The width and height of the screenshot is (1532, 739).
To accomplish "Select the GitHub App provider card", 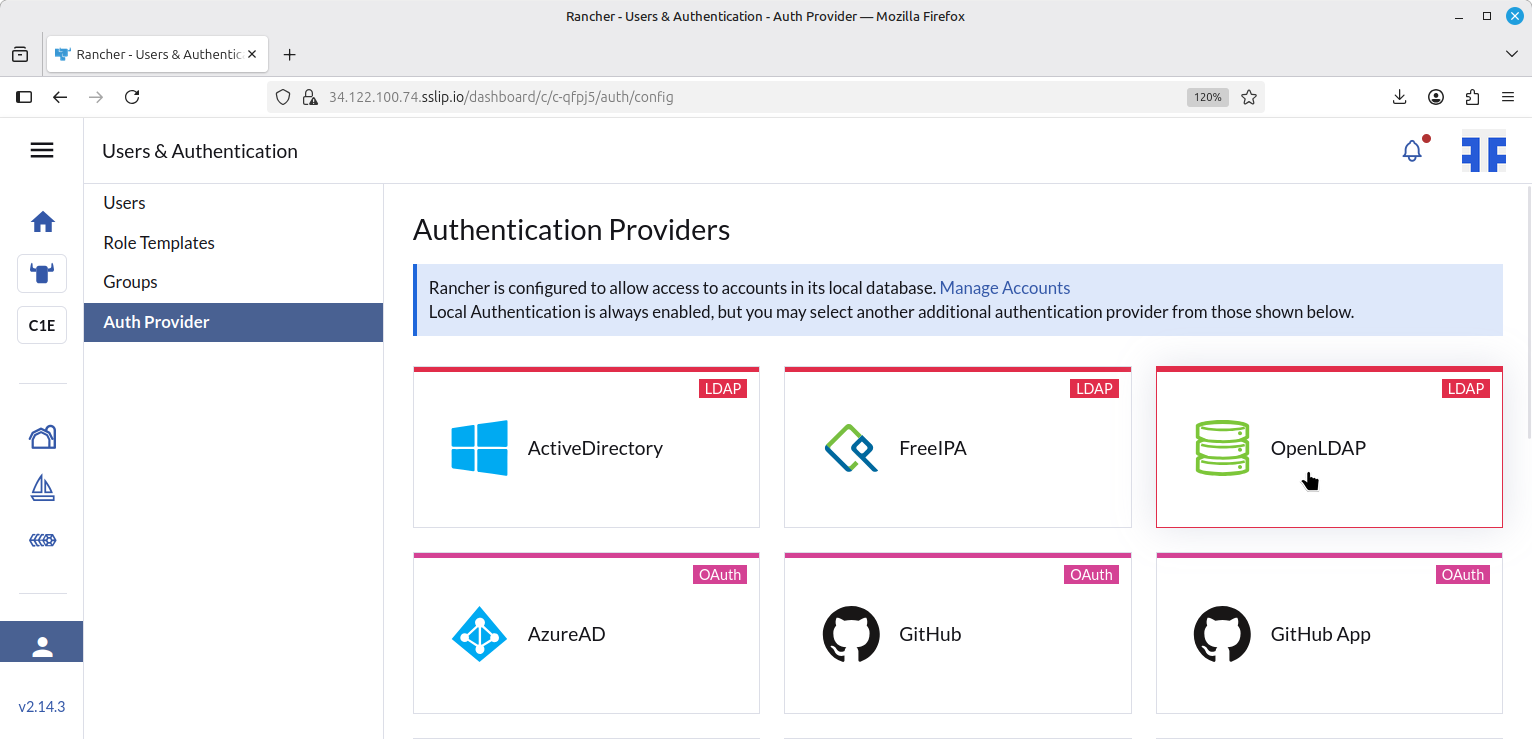I will (1329, 633).
